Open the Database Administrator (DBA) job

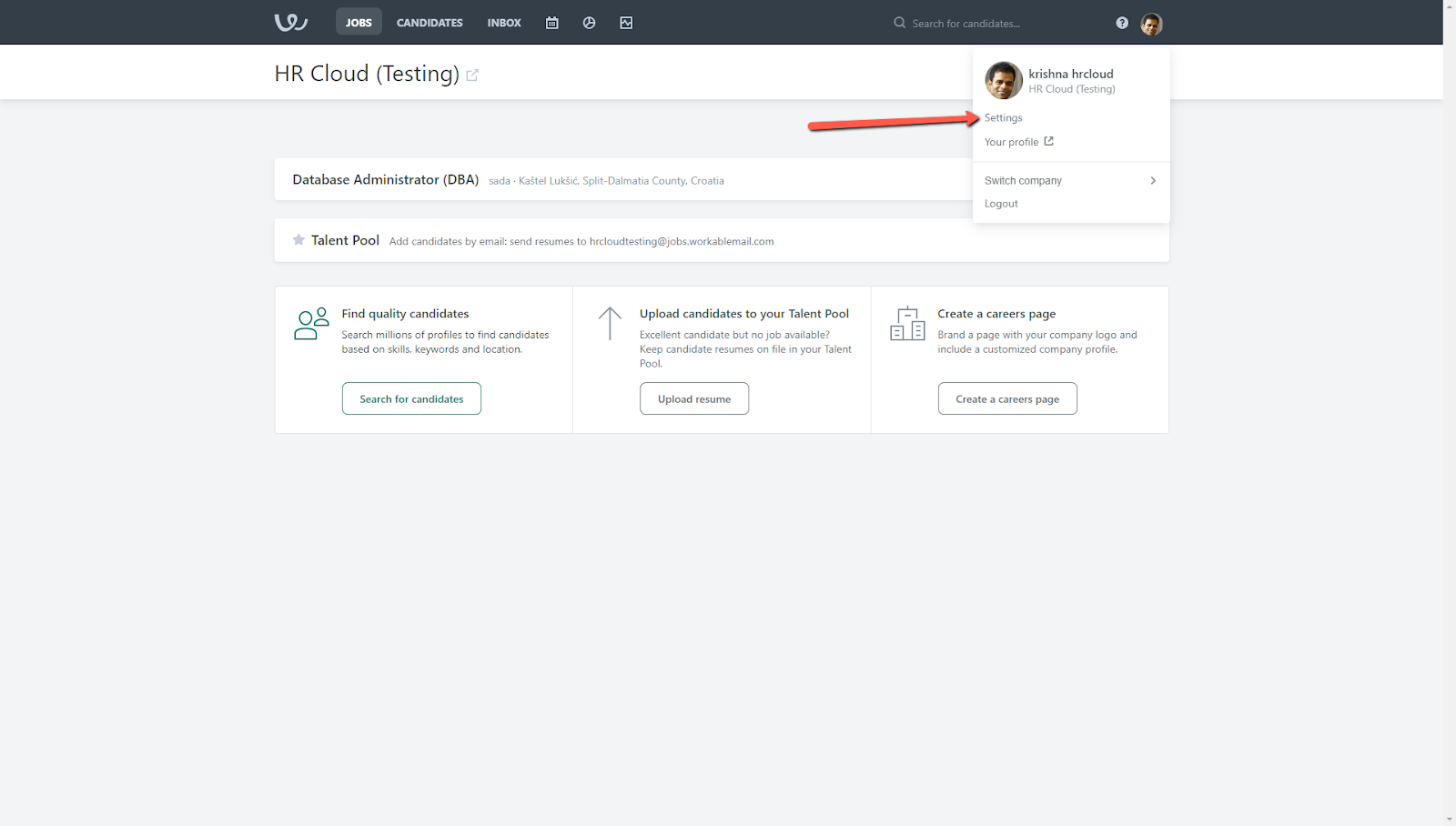[386, 180]
